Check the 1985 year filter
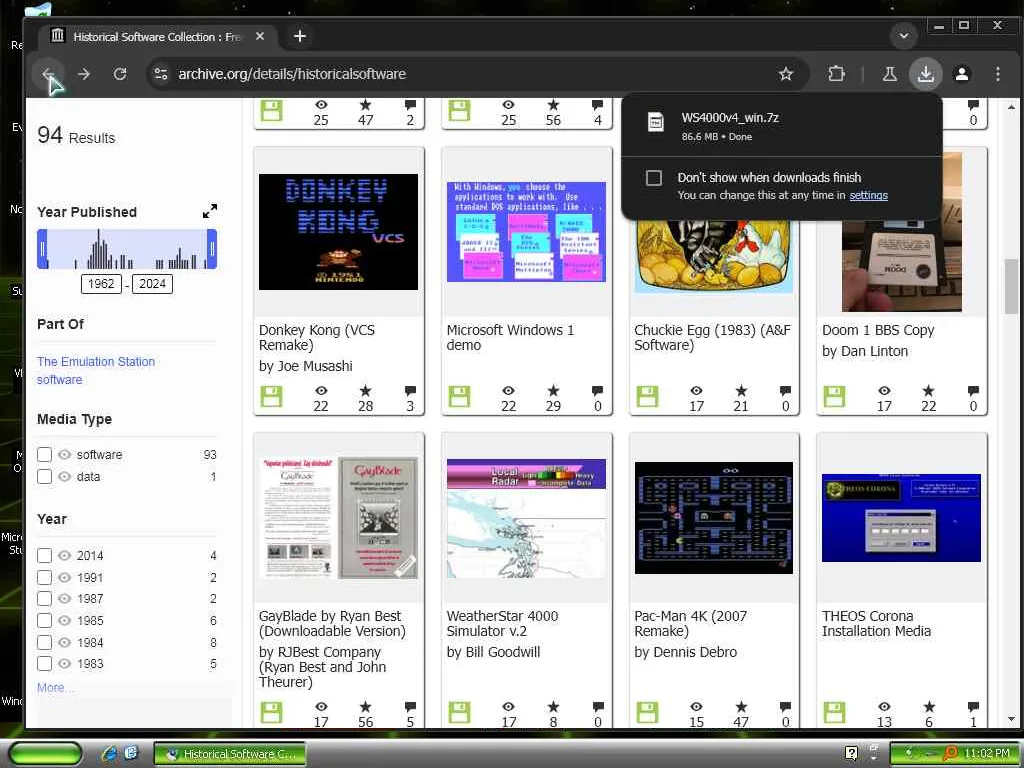1024x768 pixels. pyautogui.click(x=44, y=620)
